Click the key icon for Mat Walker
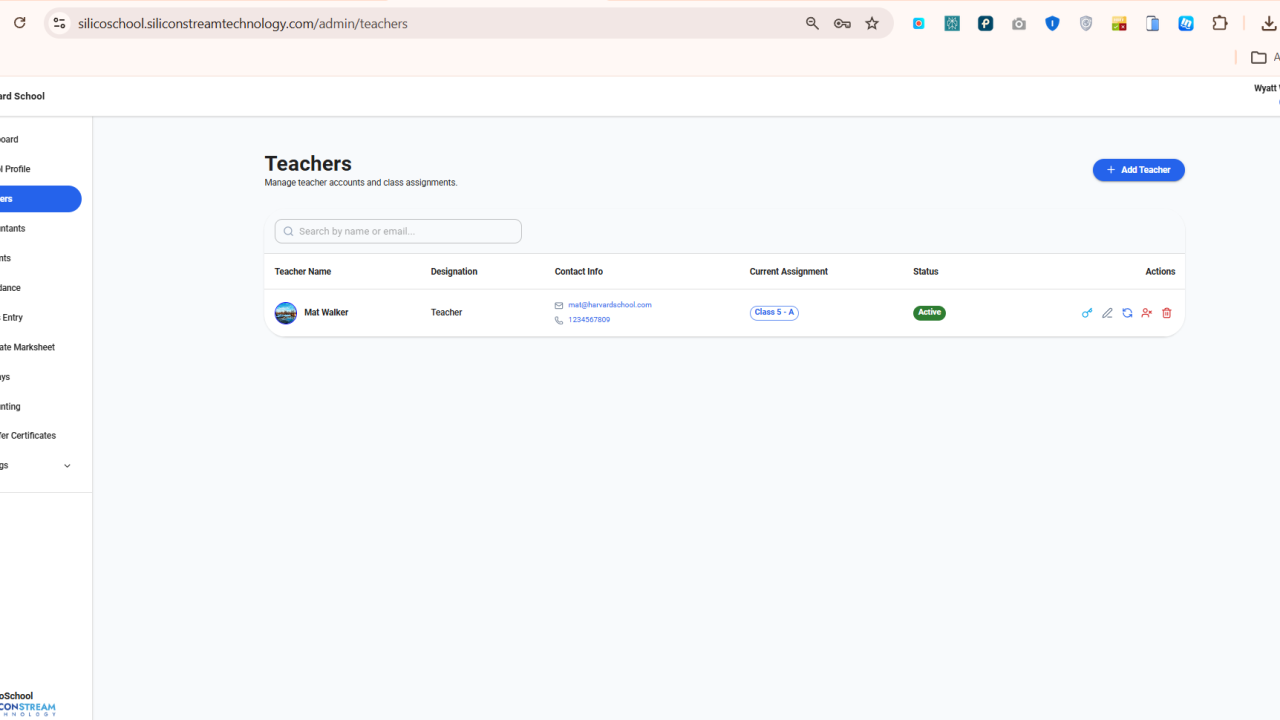The height and width of the screenshot is (720, 1280). (x=1087, y=313)
